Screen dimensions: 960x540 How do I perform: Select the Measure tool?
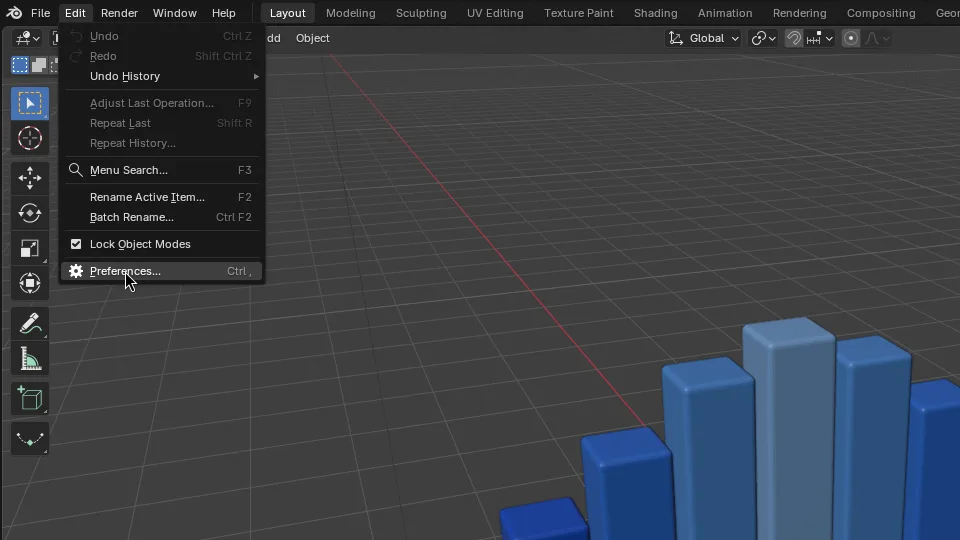tap(29, 359)
